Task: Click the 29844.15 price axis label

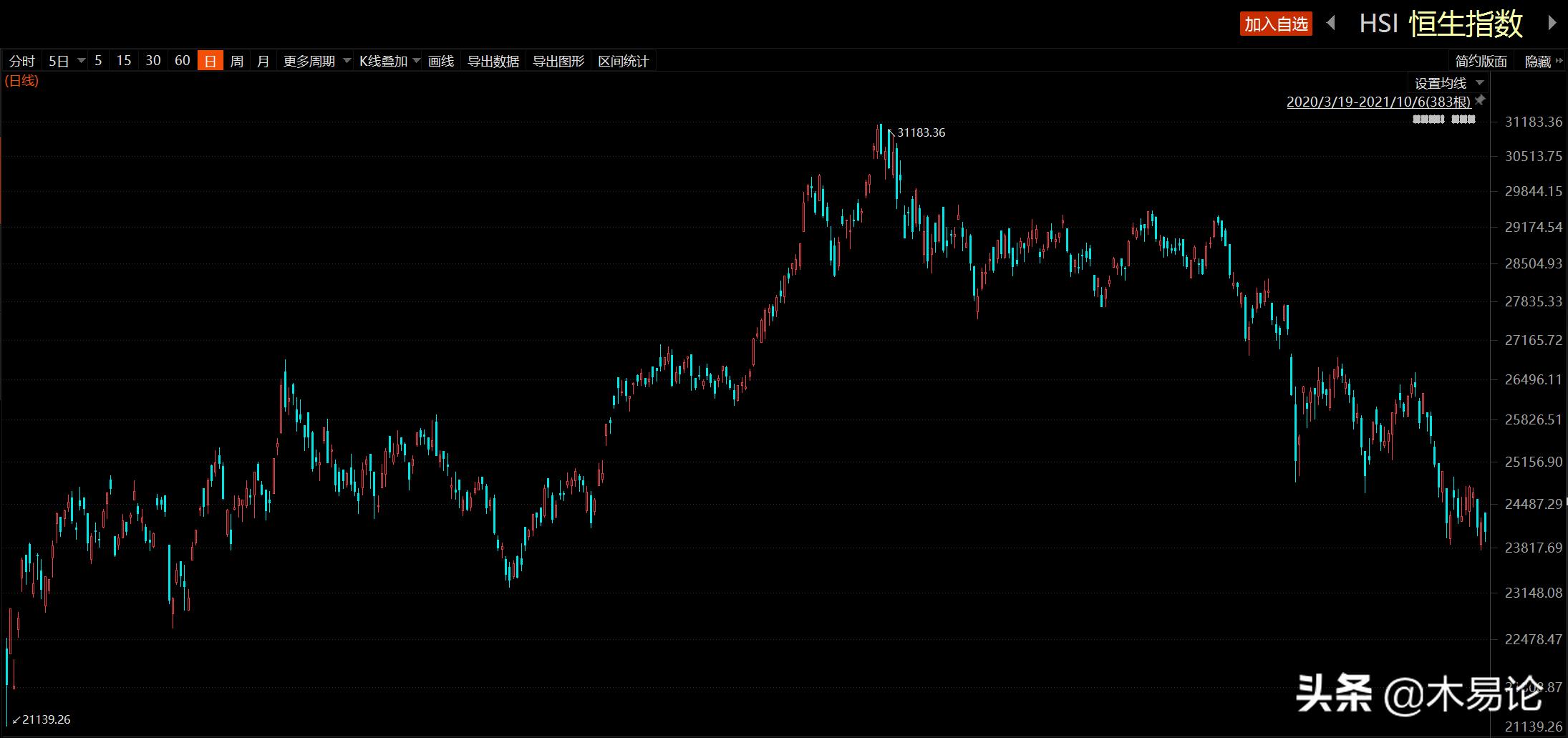Action: (x=1534, y=191)
